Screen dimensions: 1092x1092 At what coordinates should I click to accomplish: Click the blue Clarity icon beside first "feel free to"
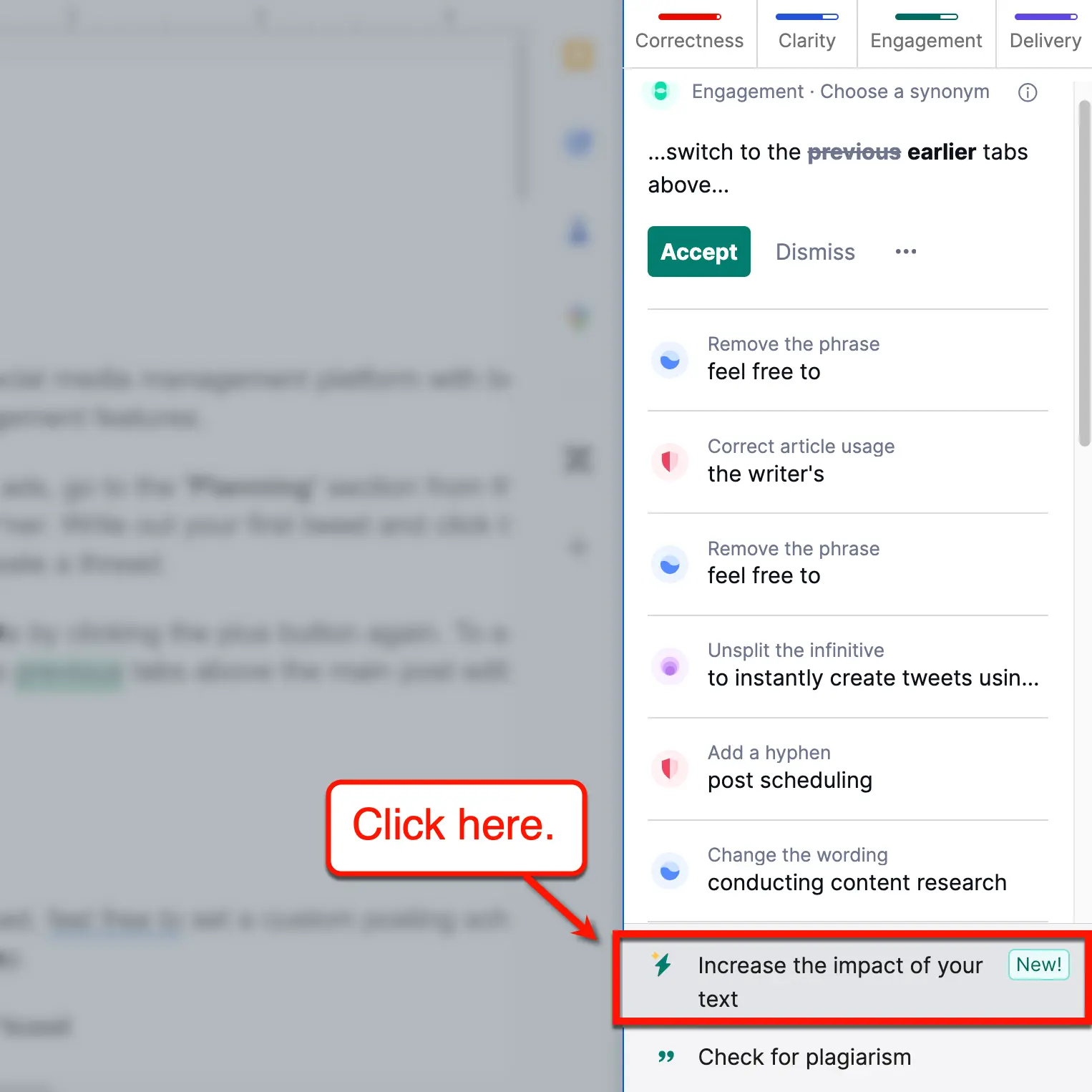670,360
